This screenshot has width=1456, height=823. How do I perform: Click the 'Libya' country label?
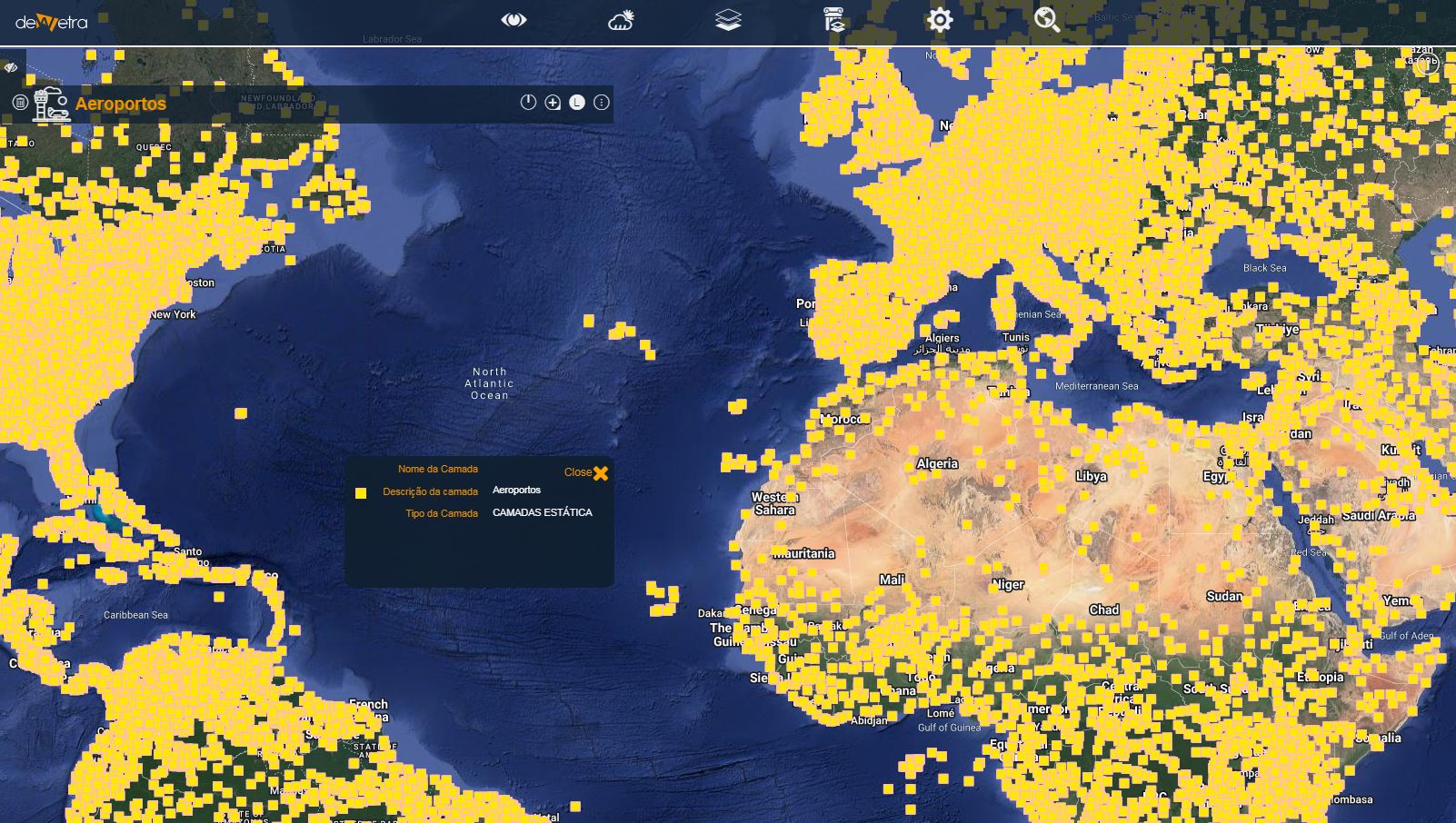point(1091,476)
